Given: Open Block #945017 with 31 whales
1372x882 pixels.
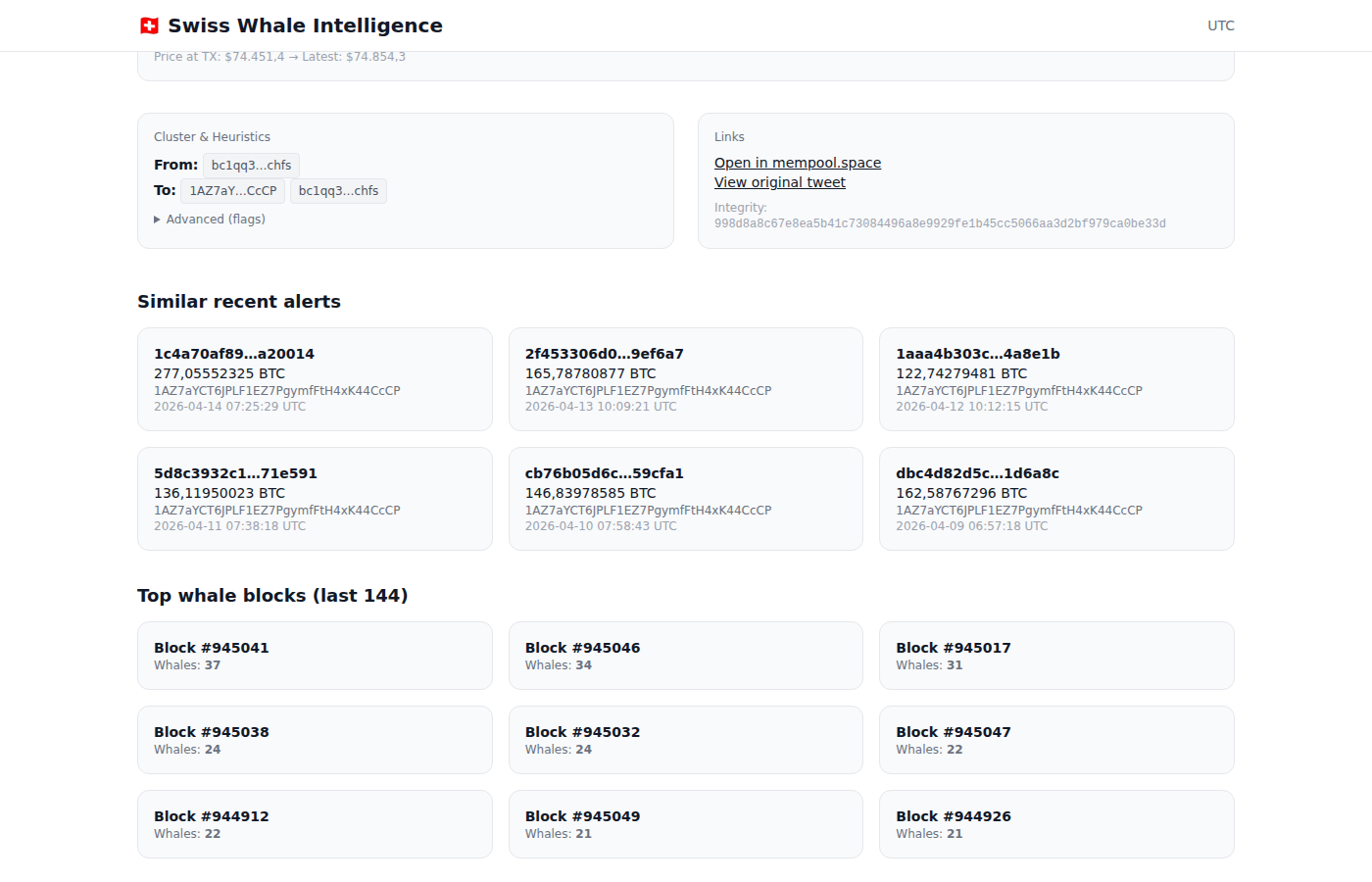Looking at the screenshot, I should (1055, 656).
